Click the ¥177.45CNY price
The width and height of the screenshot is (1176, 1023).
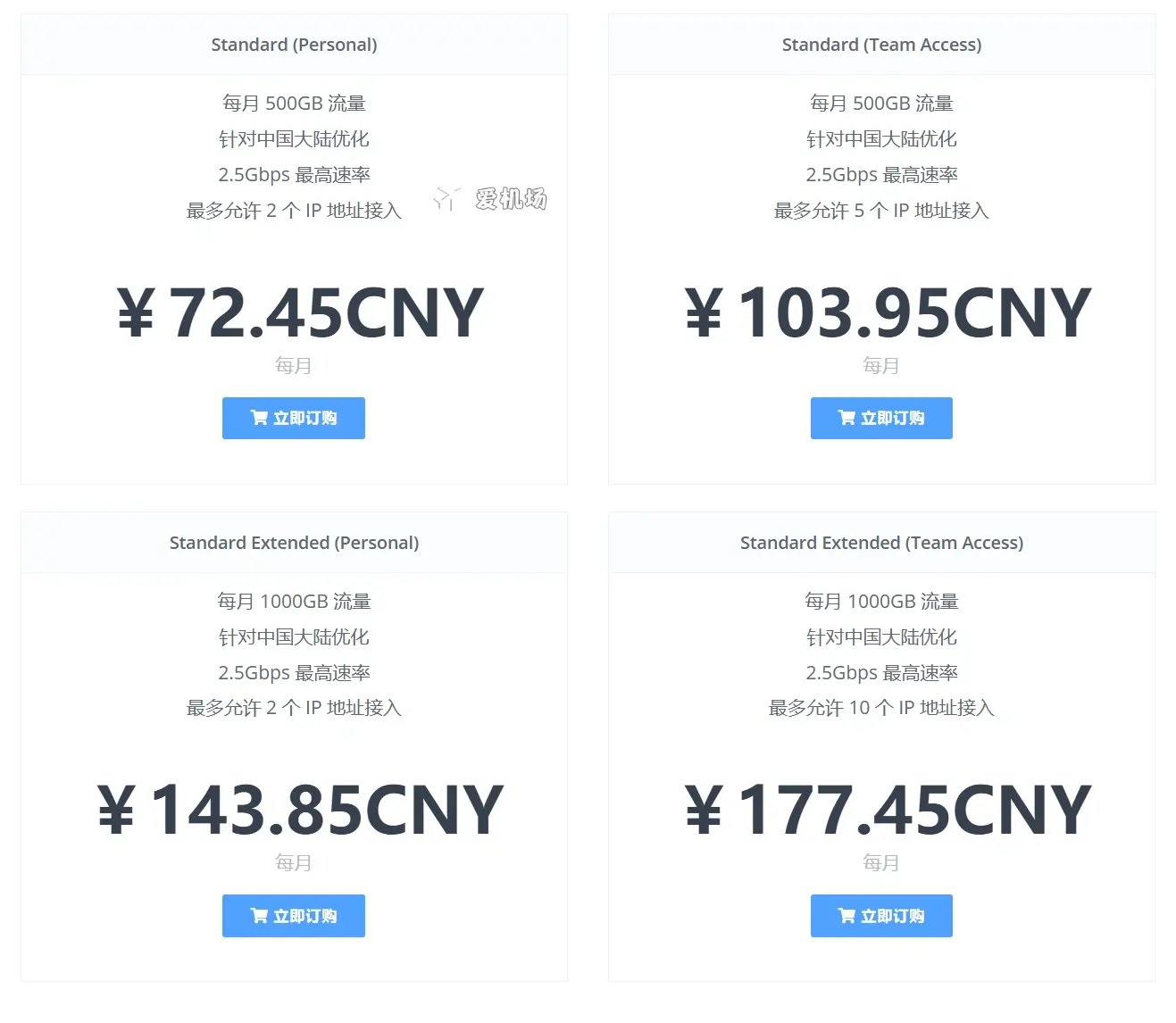[888, 811]
